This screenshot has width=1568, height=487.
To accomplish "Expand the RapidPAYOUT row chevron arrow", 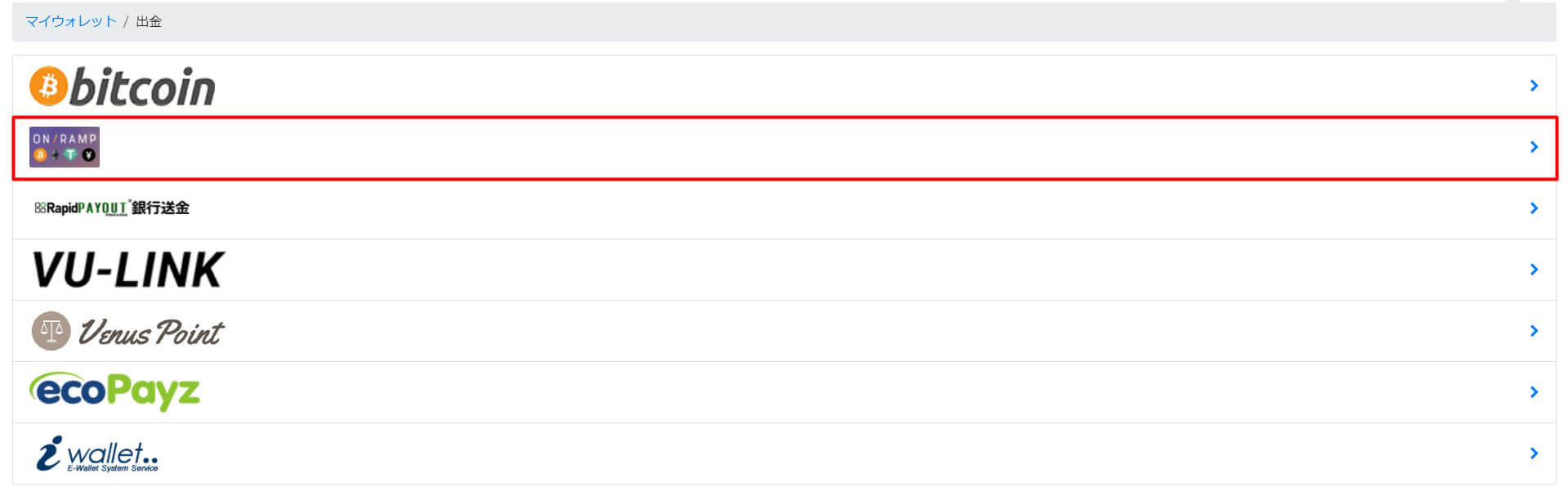I will [1534, 208].
